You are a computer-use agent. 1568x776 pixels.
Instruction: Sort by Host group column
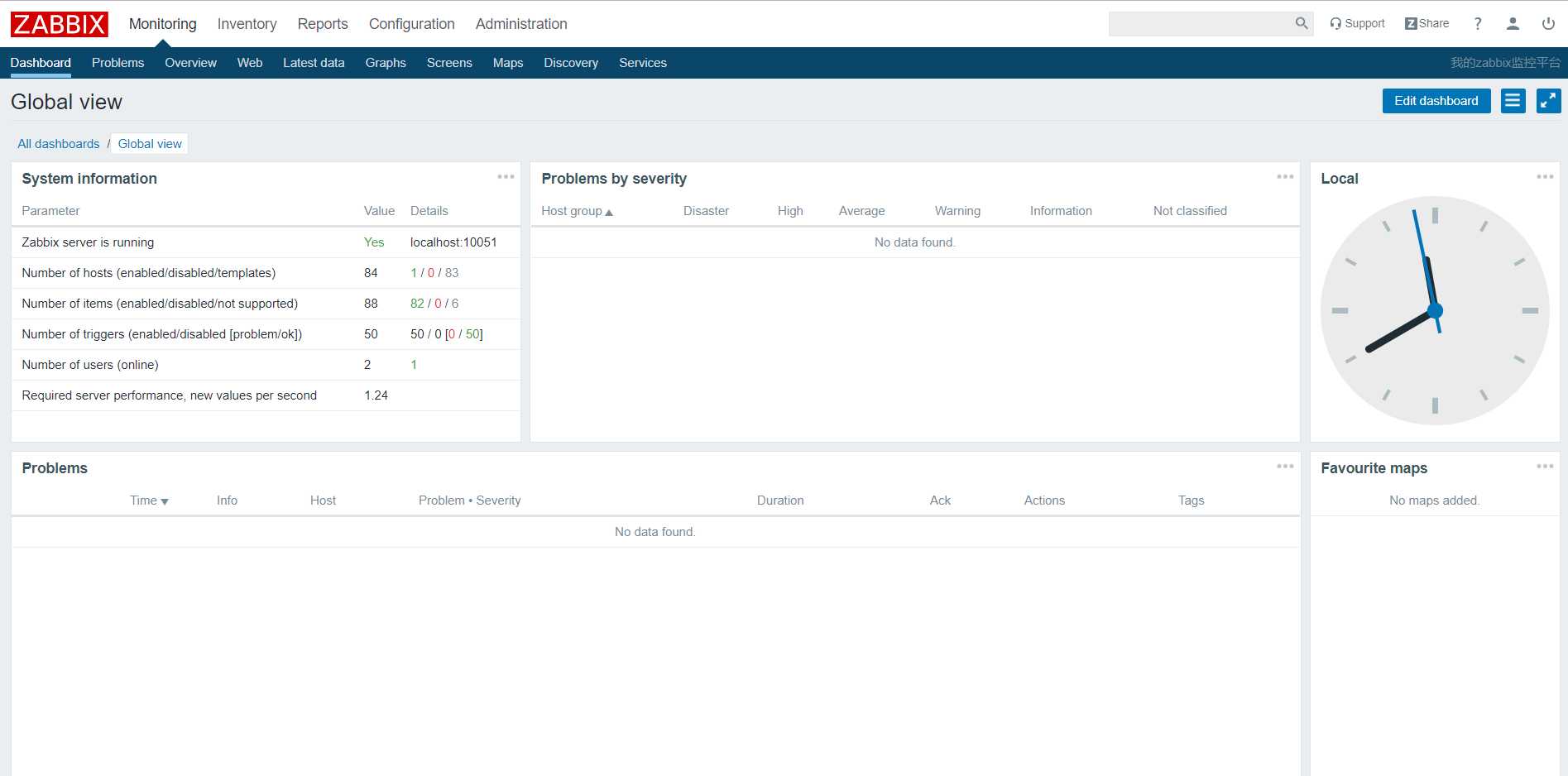coord(577,211)
